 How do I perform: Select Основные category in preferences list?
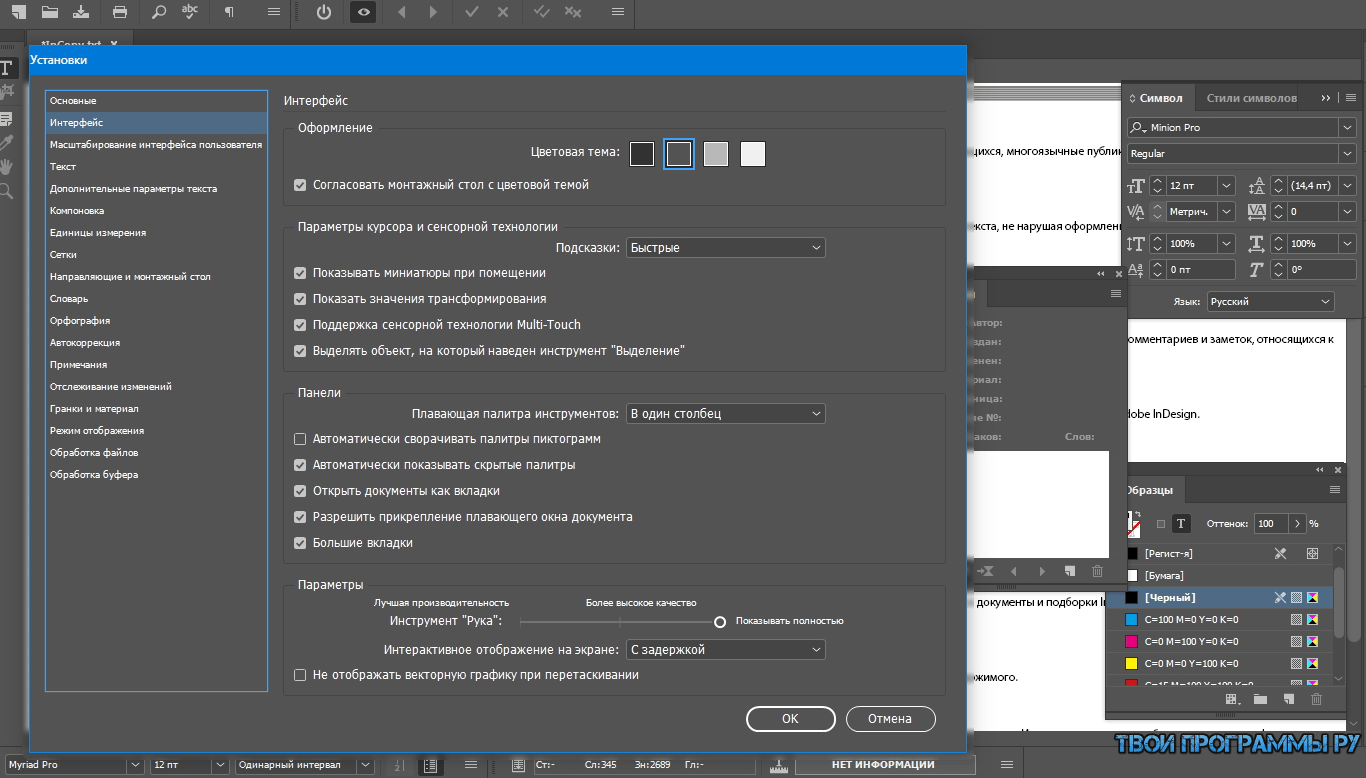point(157,101)
